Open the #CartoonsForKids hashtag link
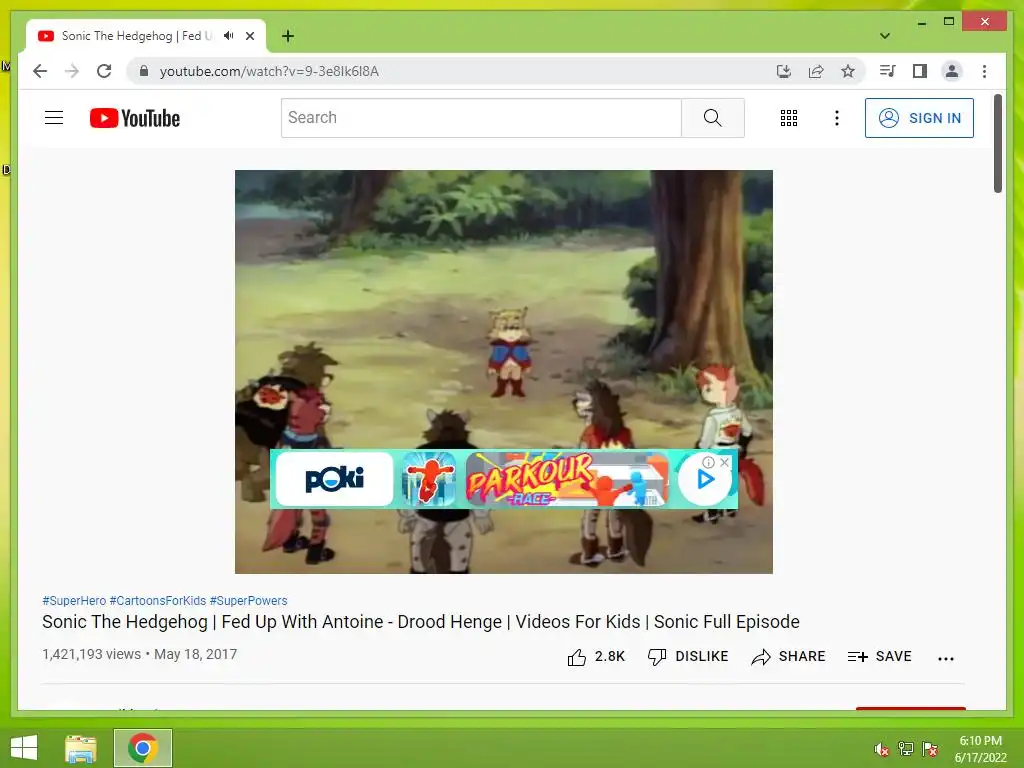This screenshot has height=768, width=1024. pos(157,601)
